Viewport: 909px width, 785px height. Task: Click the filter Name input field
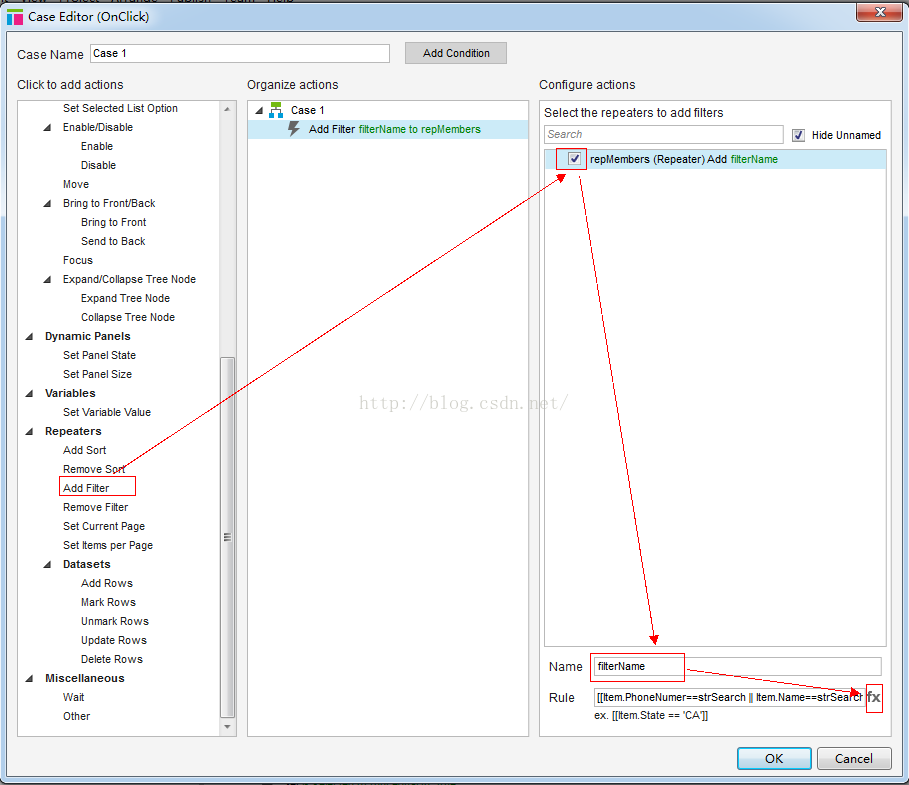(x=737, y=666)
